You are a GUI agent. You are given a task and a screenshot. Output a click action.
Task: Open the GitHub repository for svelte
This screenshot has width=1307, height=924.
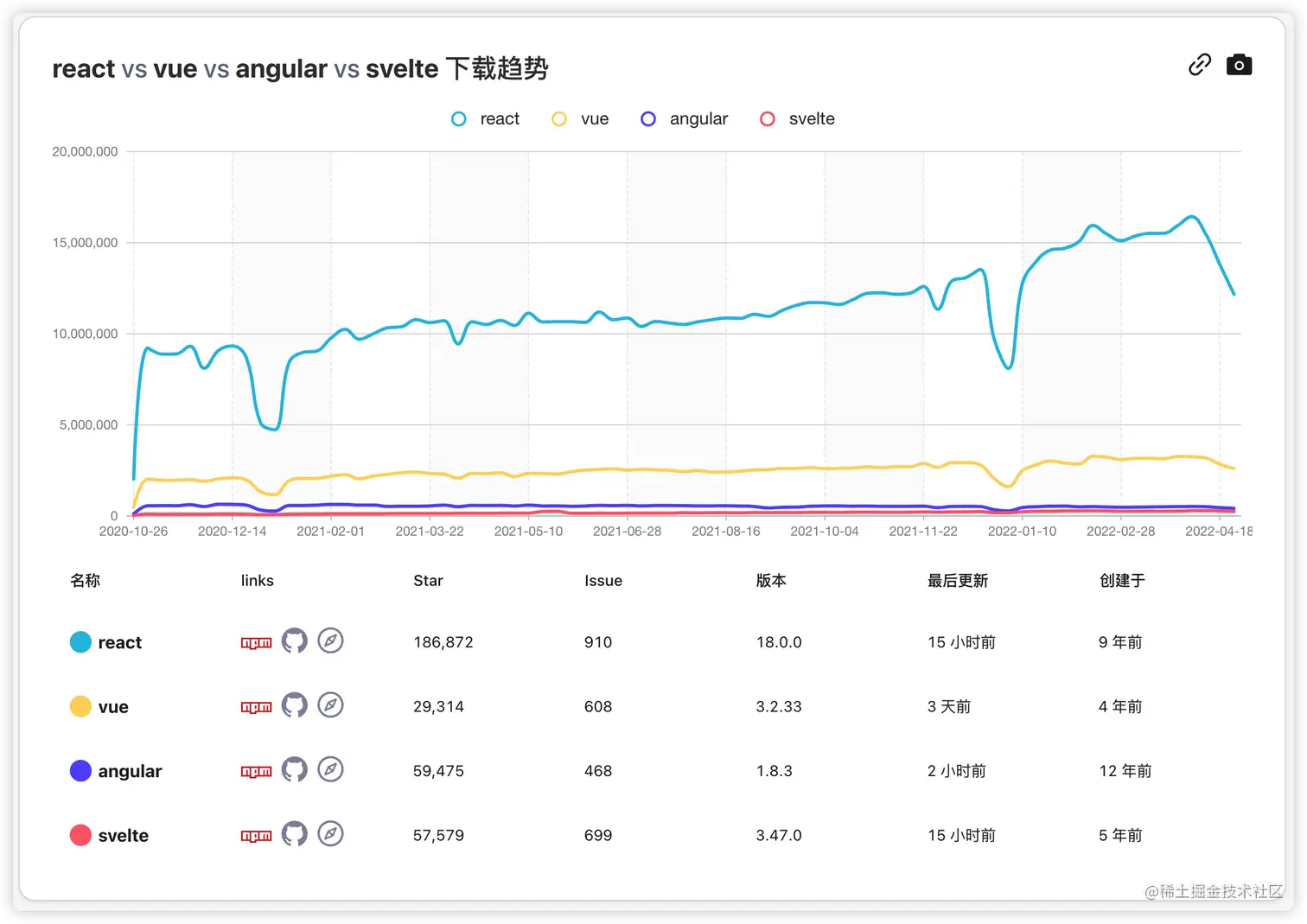click(294, 834)
